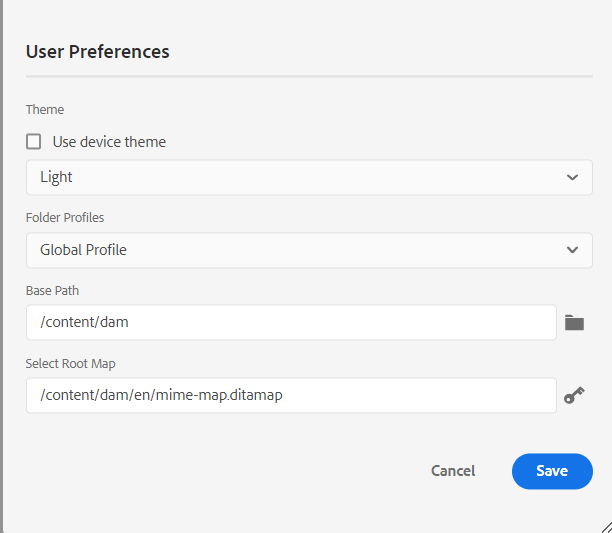
Task: Click the Folder Profiles label
Action: (x=65, y=217)
